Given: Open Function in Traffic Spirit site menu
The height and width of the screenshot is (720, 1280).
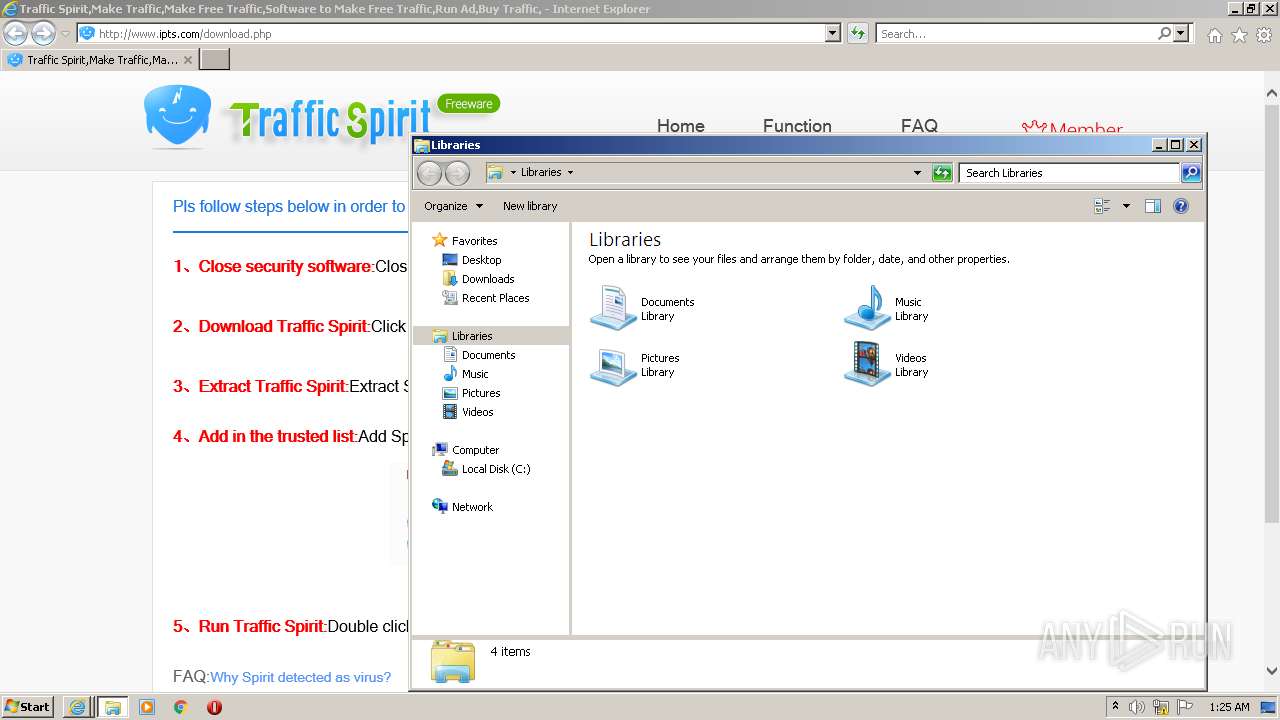Looking at the screenshot, I should click(x=797, y=125).
